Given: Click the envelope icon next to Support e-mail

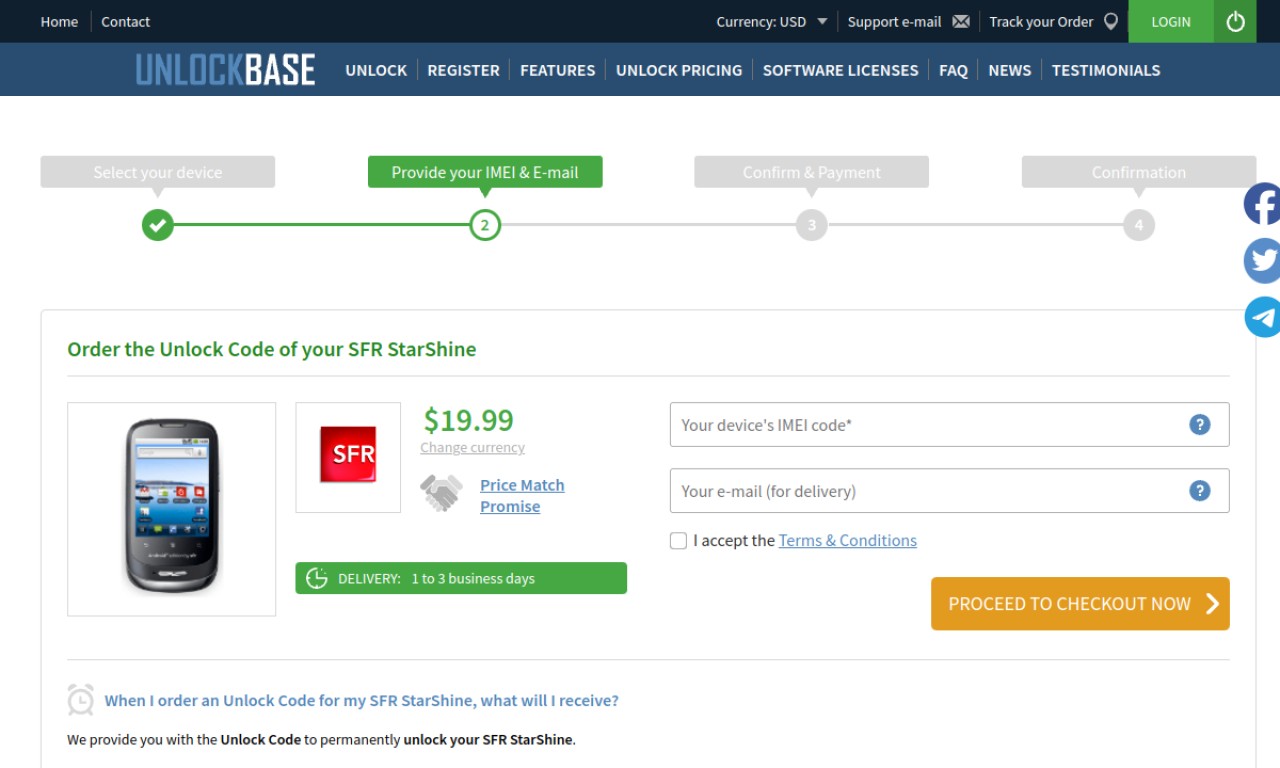Looking at the screenshot, I should (961, 21).
